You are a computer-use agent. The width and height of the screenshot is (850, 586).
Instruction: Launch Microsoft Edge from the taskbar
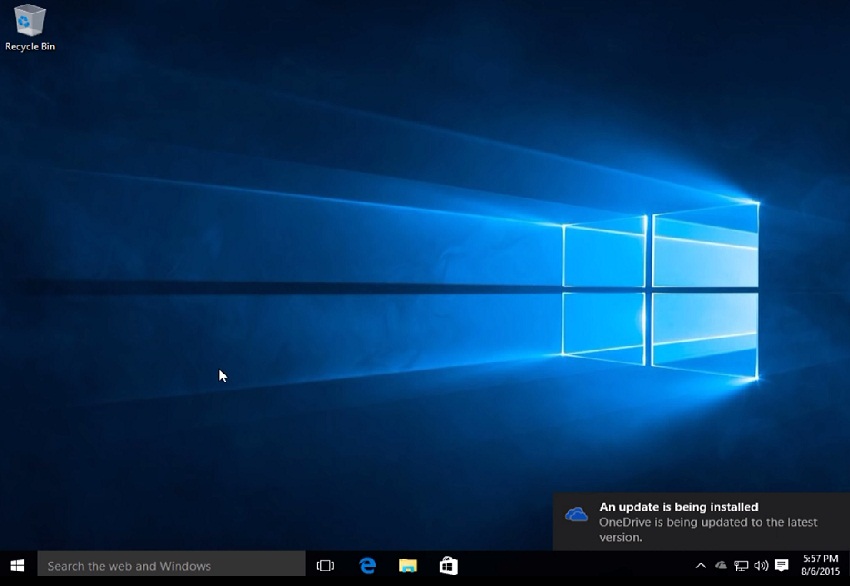(x=368, y=566)
